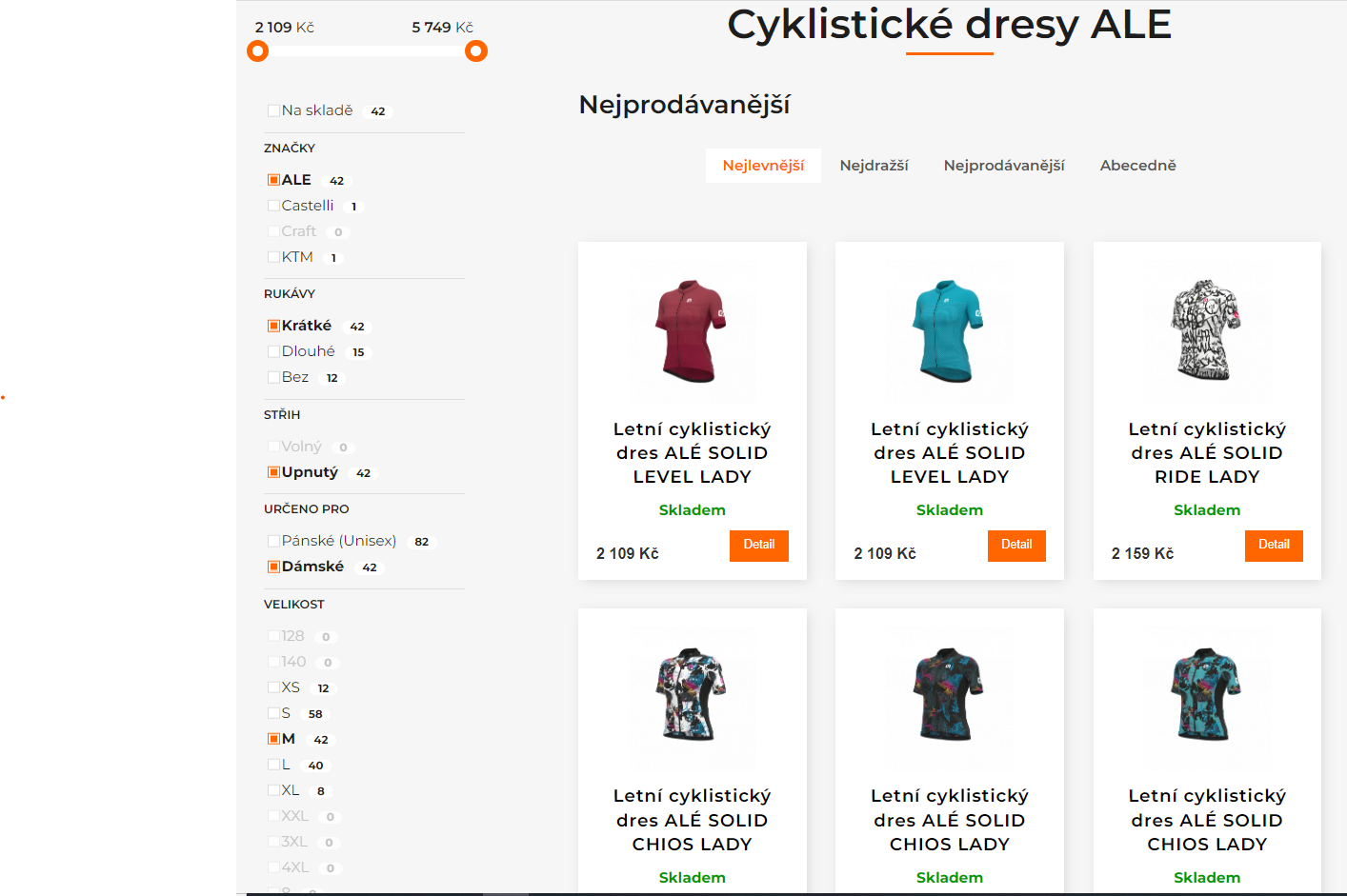Uncheck the Upnutý cut filter
Image resolution: width=1347 pixels, height=896 pixels.
[273, 472]
